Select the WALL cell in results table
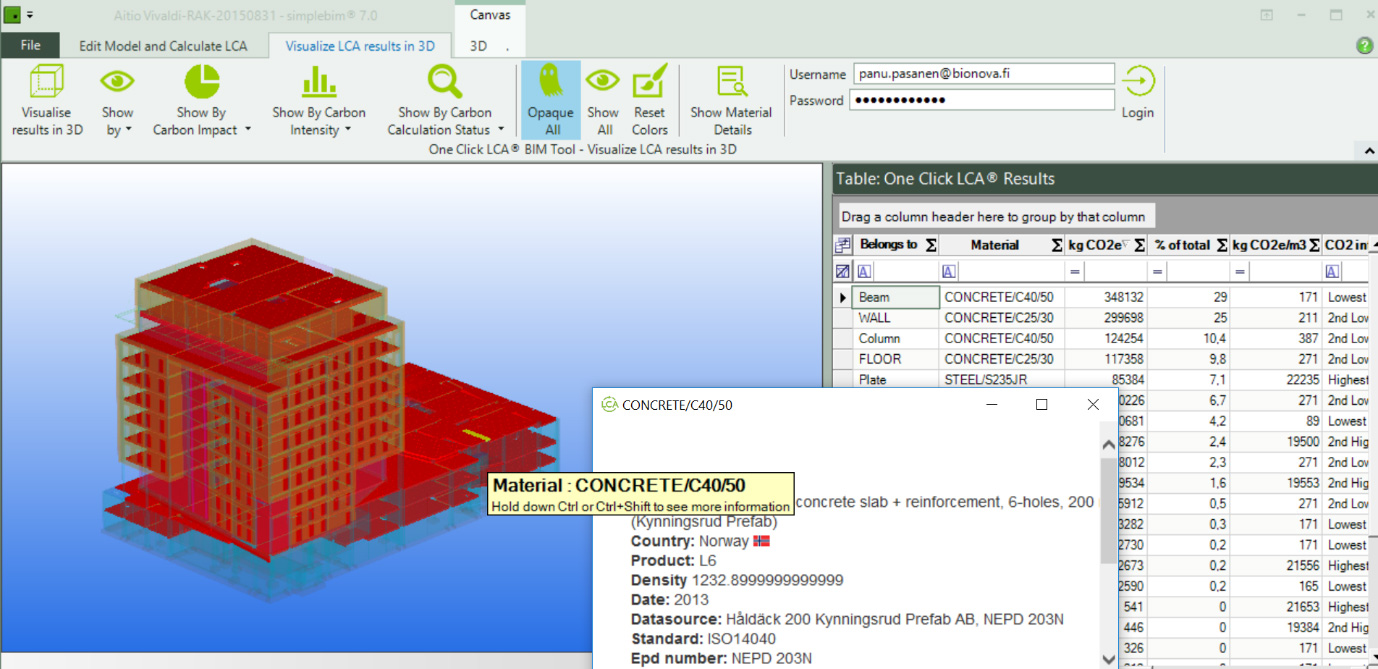1378x669 pixels. point(896,318)
